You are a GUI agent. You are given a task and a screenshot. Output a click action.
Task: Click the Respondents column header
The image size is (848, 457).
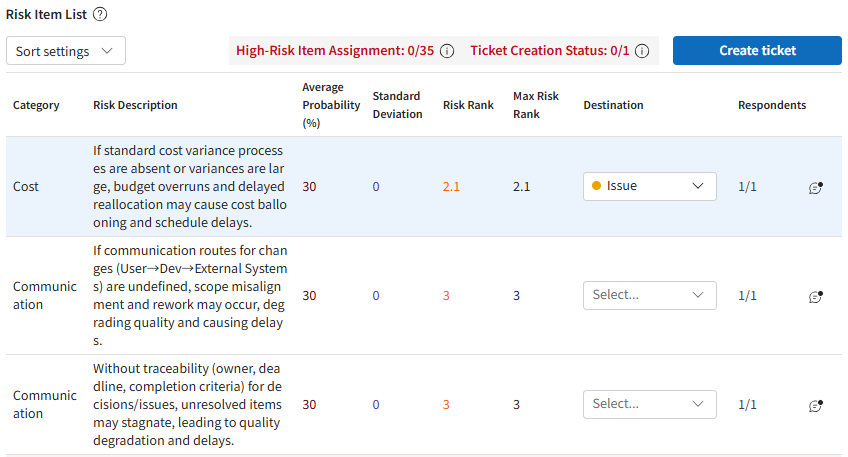point(771,105)
